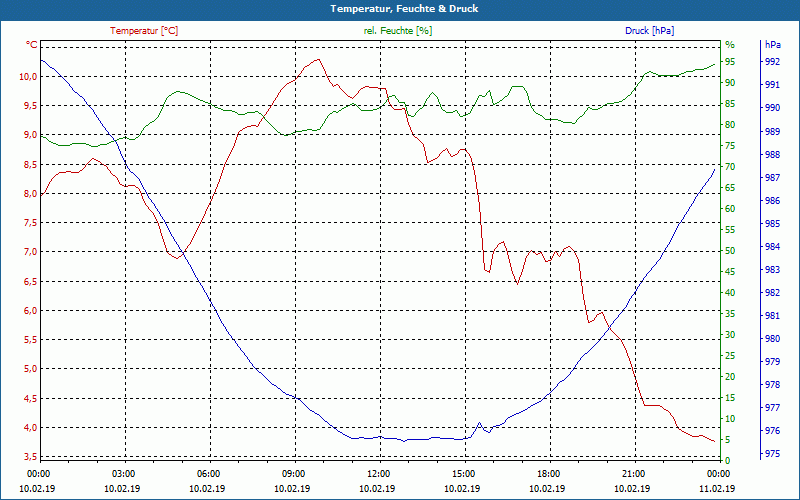Click the '5,5' temperature axis value
This screenshot has width=800, height=500.
(x=30, y=339)
